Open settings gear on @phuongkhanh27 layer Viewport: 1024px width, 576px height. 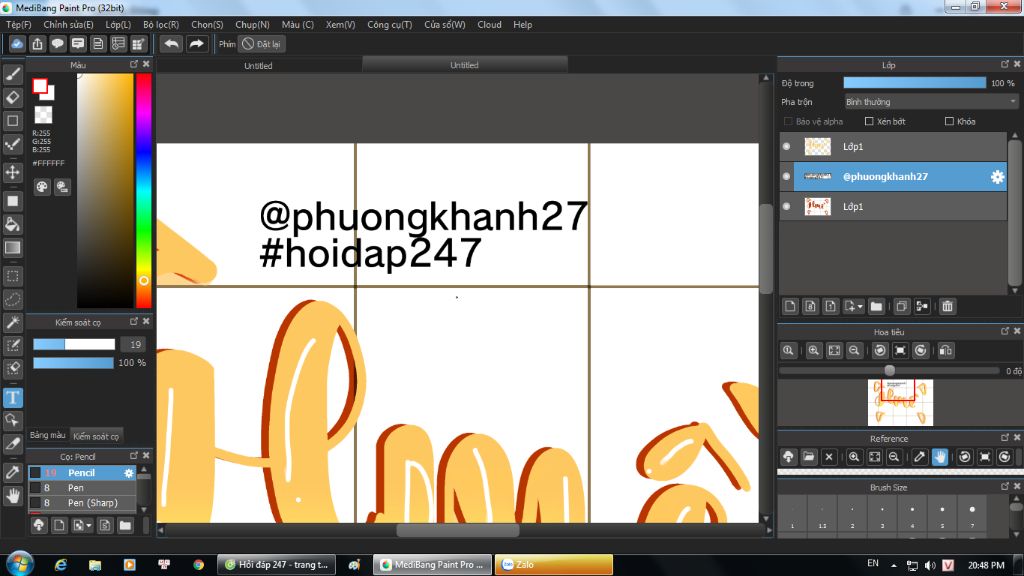click(x=997, y=176)
